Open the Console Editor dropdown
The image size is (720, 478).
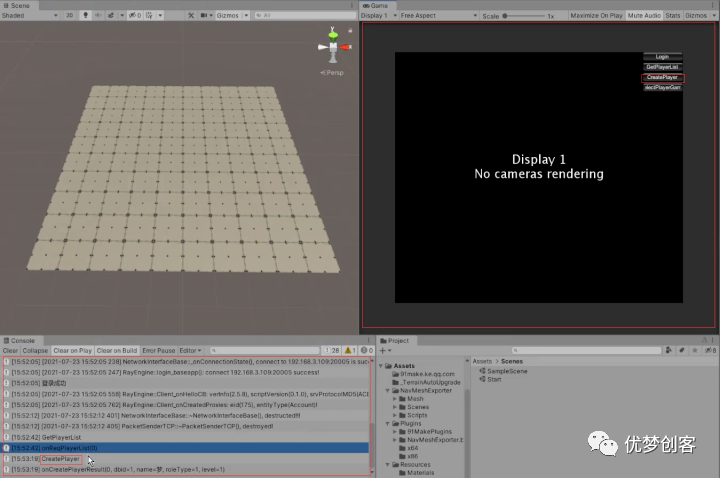click(190, 350)
